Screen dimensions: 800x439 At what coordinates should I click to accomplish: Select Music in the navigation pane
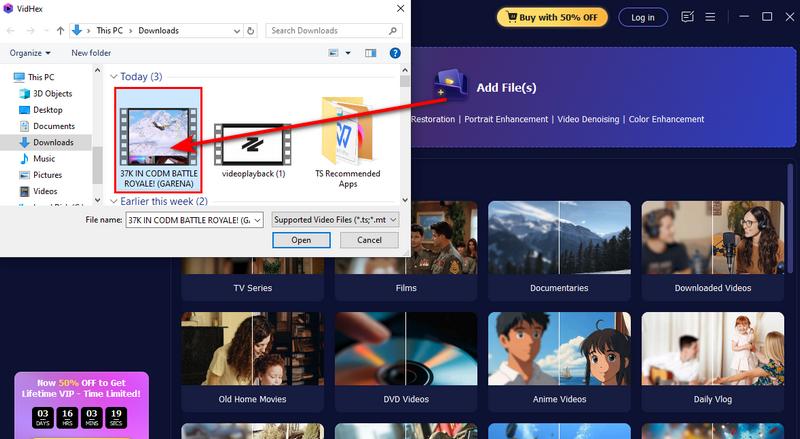pyautogui.click(x=44, y=158)
